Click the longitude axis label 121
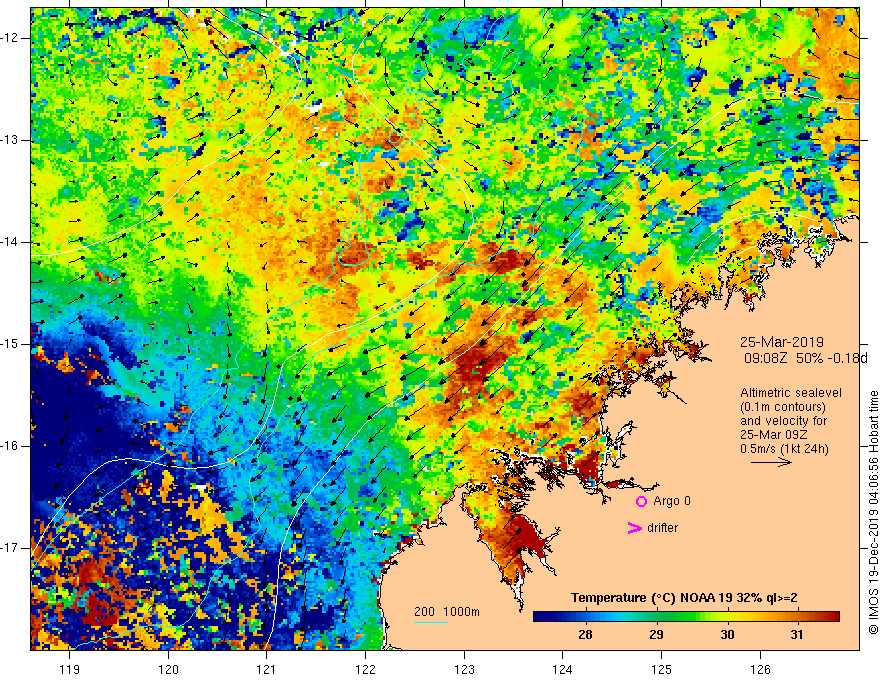This screenshot has height=680, width=880. (267, 669)
